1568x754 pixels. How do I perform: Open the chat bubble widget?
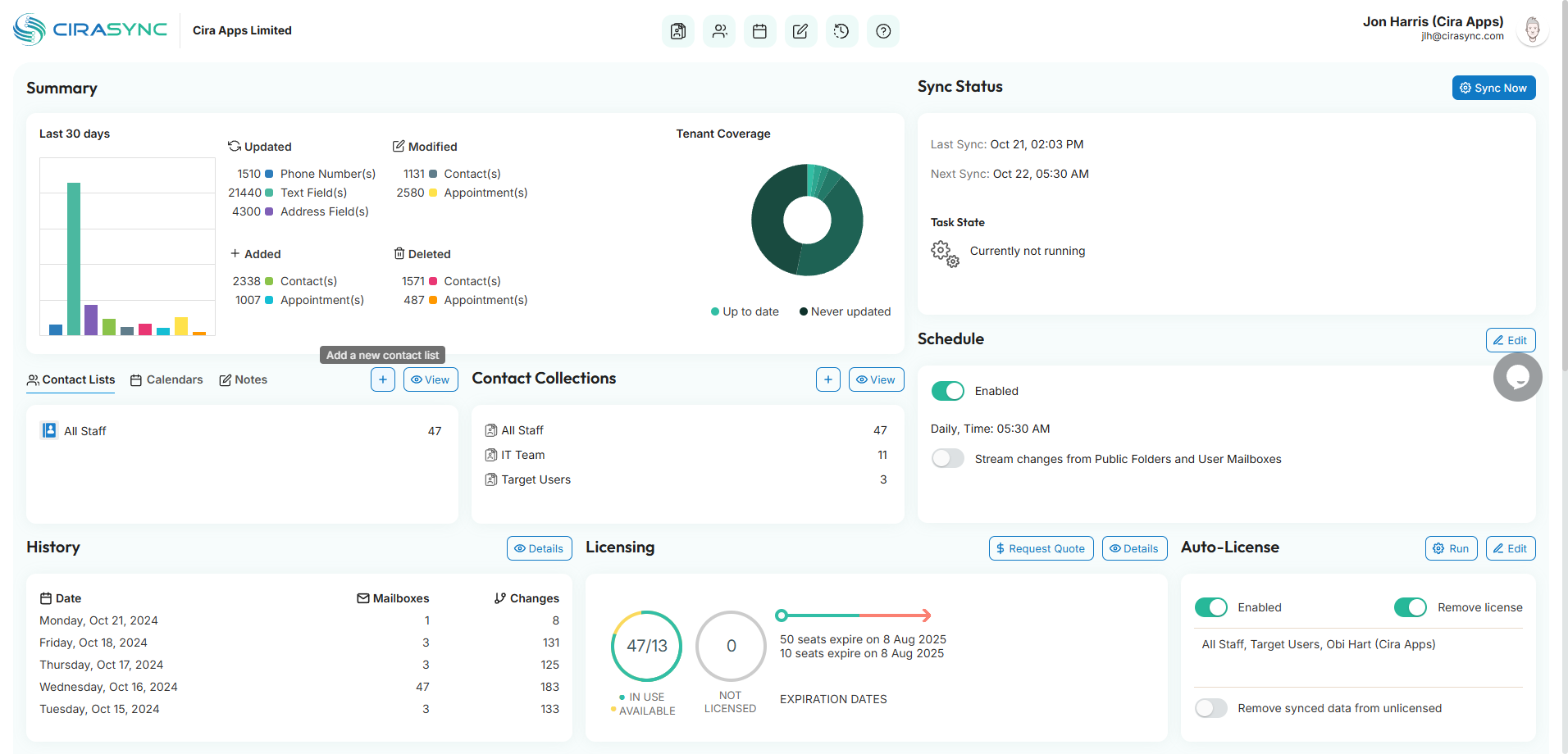1517,377
